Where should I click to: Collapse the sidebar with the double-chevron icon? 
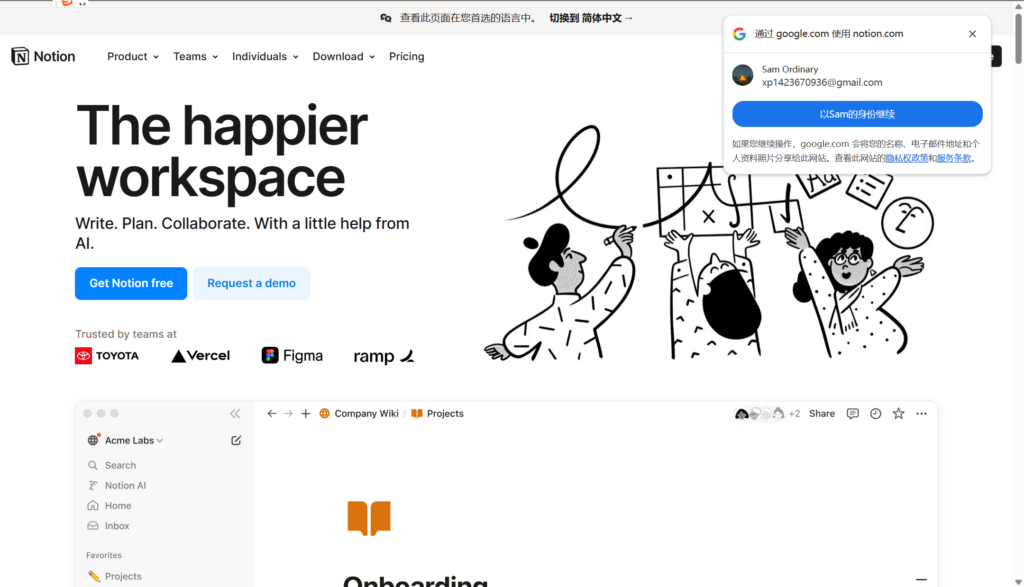coord(235,413)
